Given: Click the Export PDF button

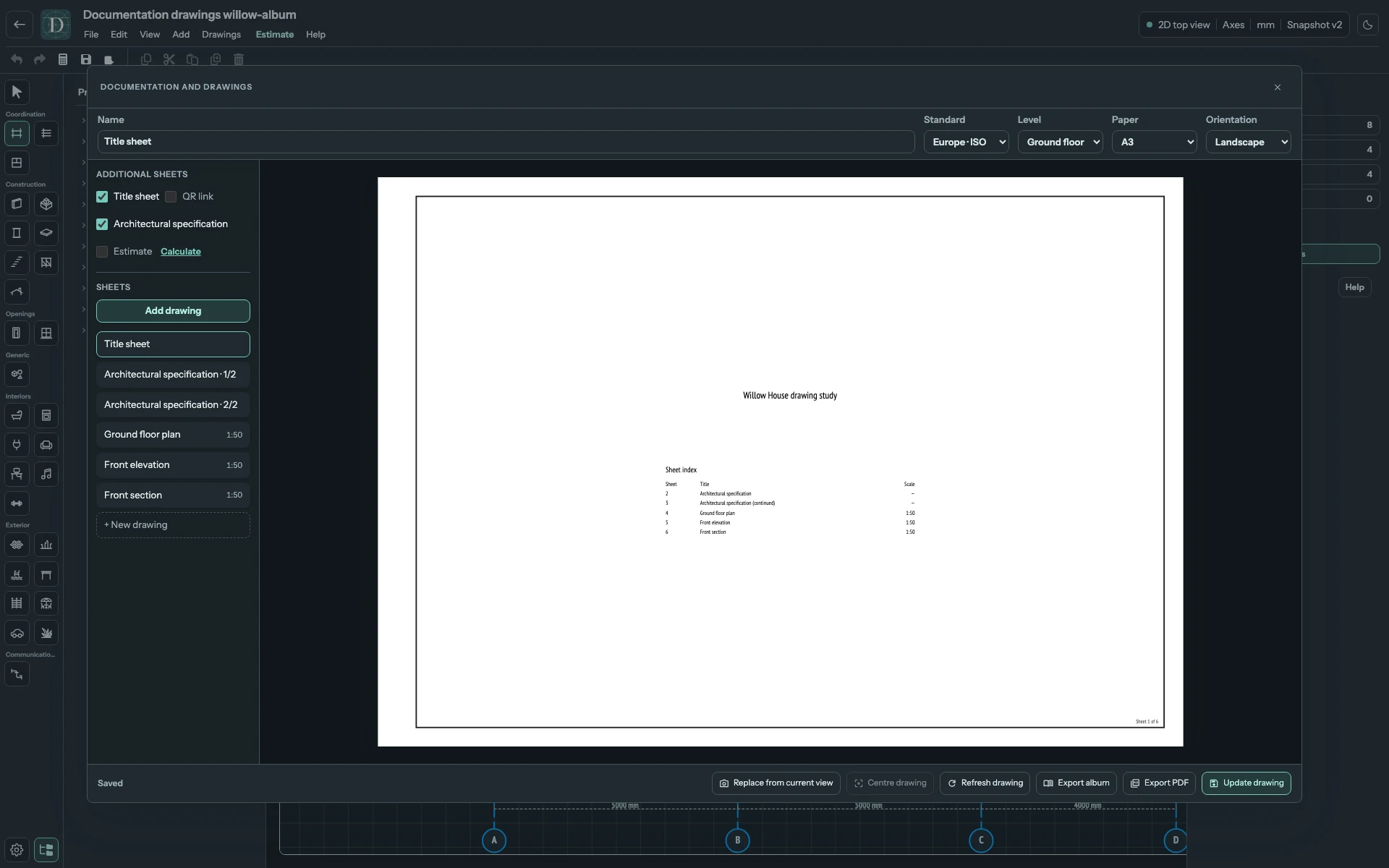Looking at the screenshot, I should [1159, 783].
